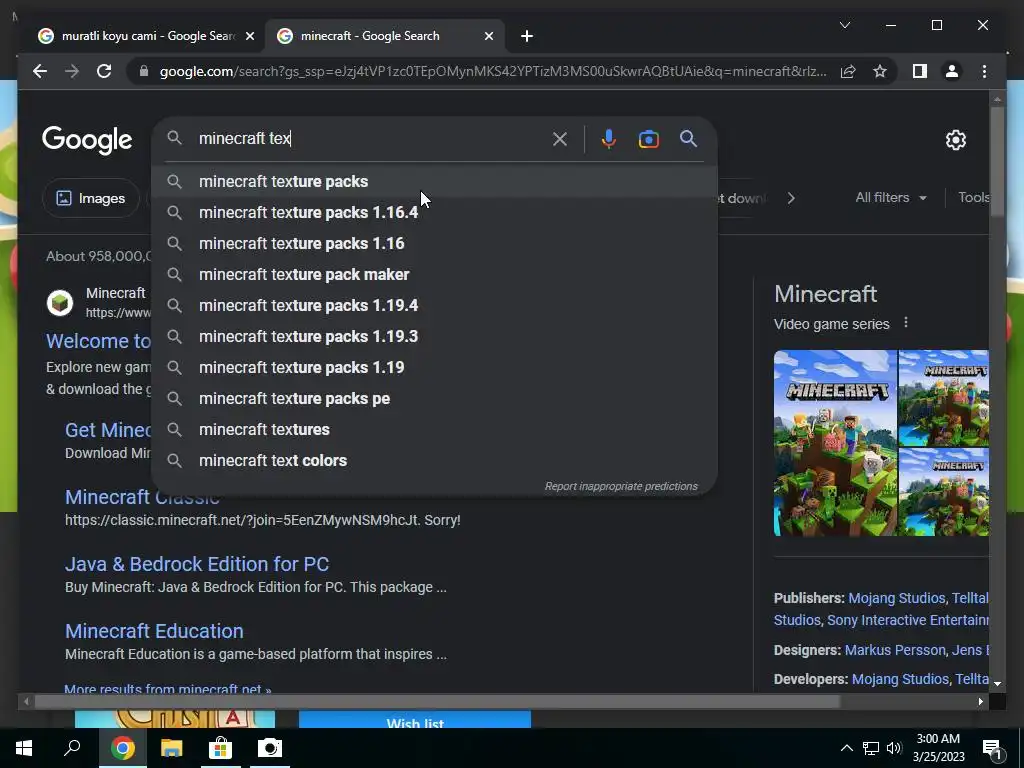Open the Chrome side panel
The image size is (1024, 768).
click(x=920, y=71)
